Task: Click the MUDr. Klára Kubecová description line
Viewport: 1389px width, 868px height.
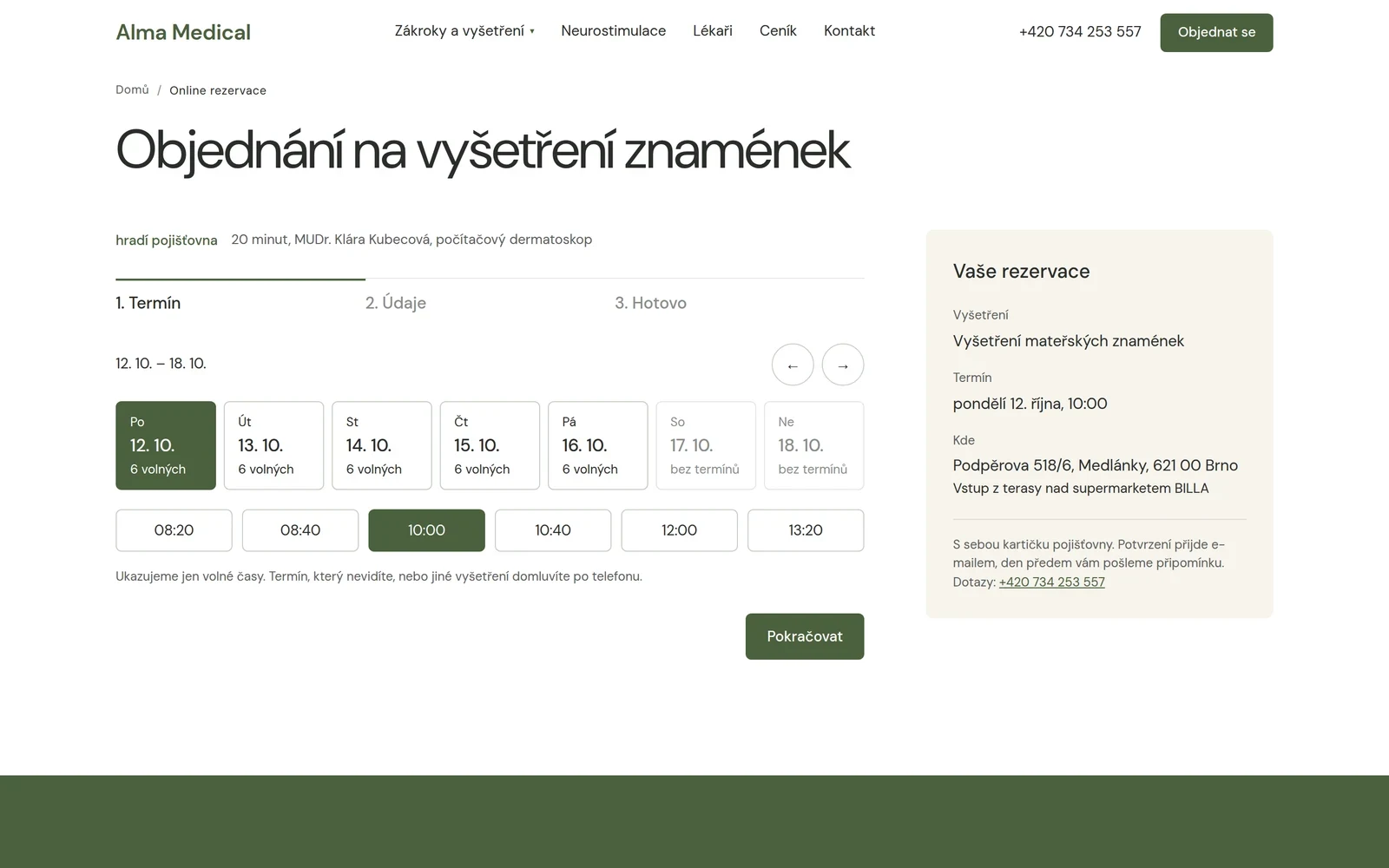Action: (411, 240)
